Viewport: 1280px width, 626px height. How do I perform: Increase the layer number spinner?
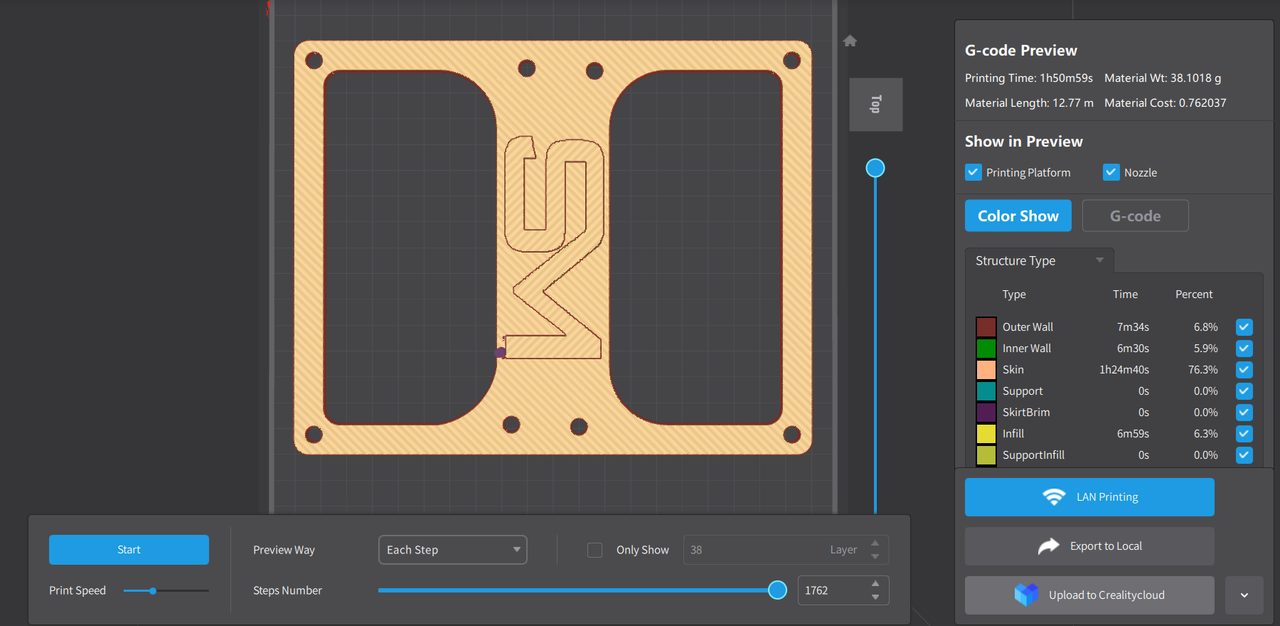click(x=875, y=543)
